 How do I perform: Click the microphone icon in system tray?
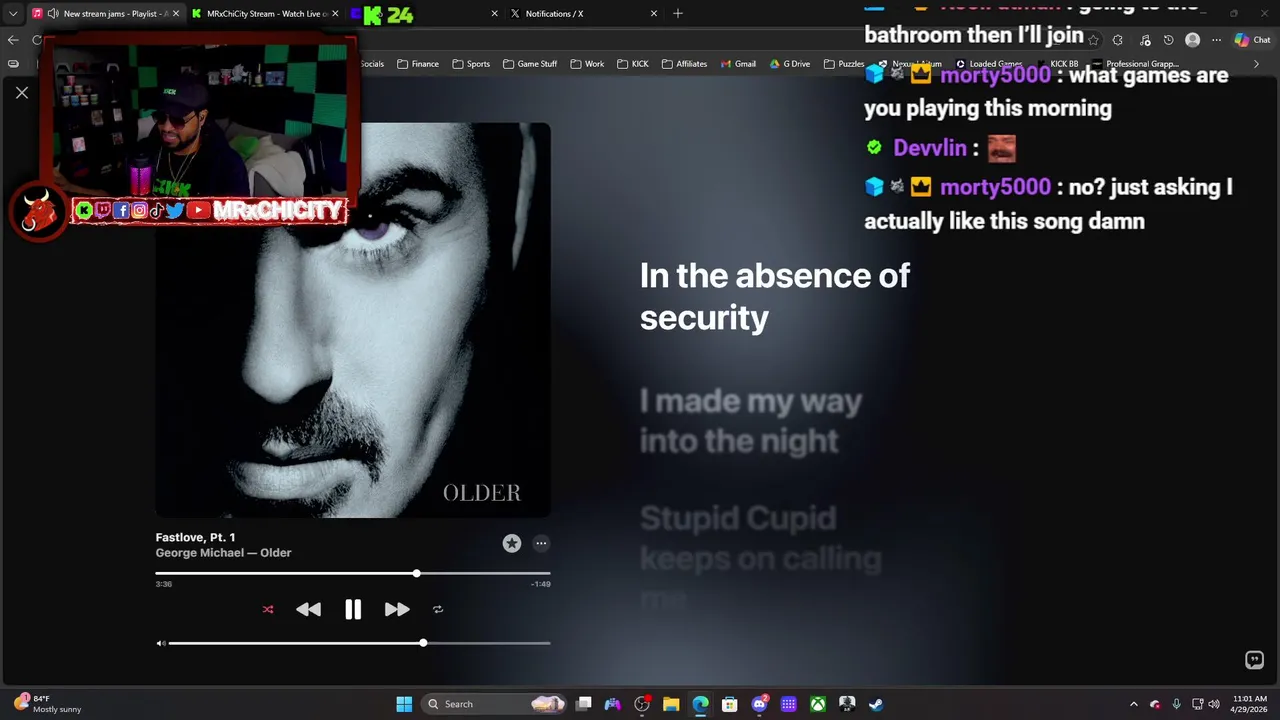[x=1176, y=704]
